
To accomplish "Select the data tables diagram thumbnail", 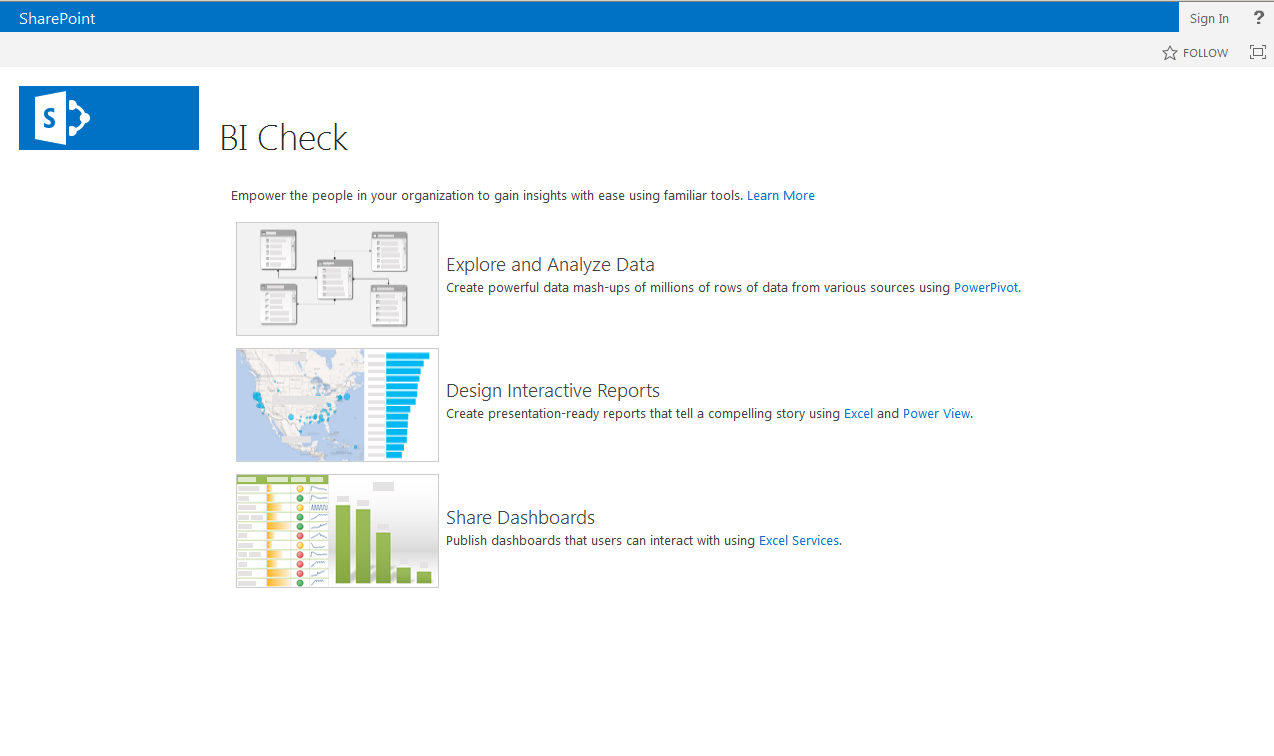I will (336, 278).
